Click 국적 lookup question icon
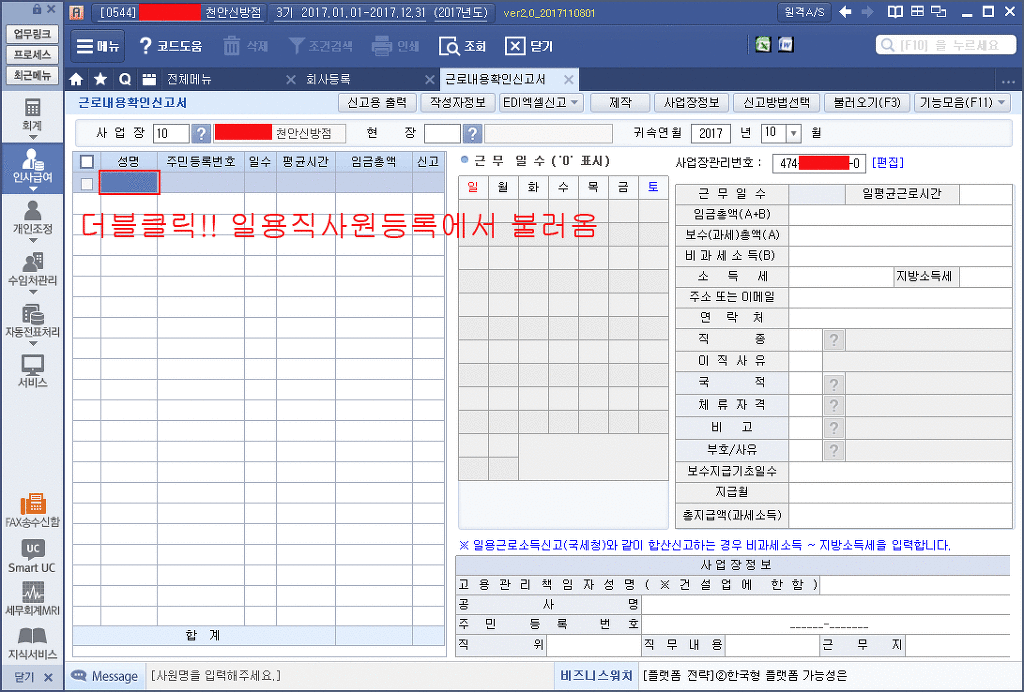The width and height of the screenshot is (1024, 692). tap(833, 384)
